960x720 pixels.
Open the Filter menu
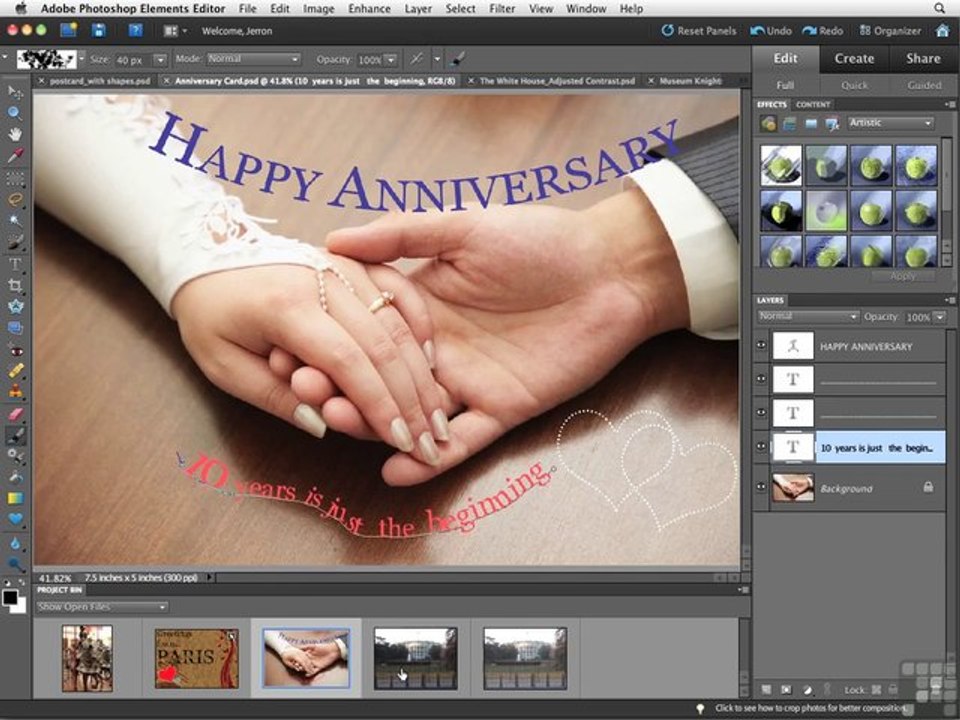502,9
